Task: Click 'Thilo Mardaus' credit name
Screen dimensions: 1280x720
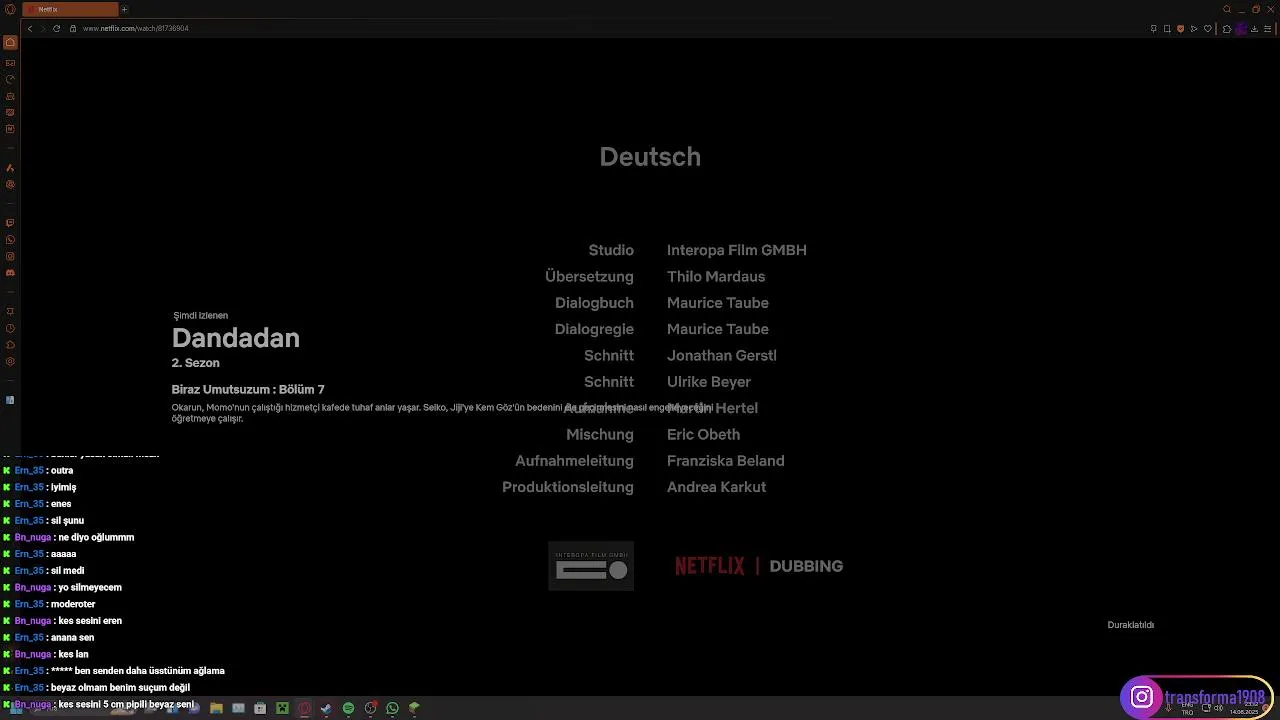Action: (716, 277)
